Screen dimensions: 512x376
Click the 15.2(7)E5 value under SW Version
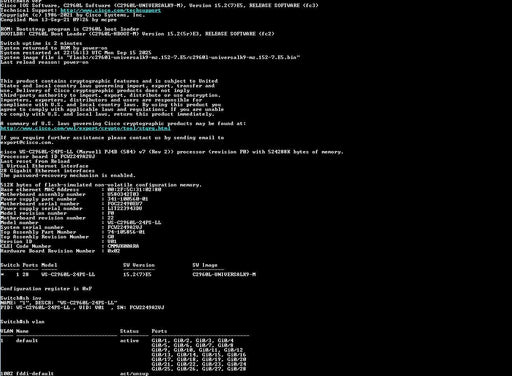(x=137, y=274)
